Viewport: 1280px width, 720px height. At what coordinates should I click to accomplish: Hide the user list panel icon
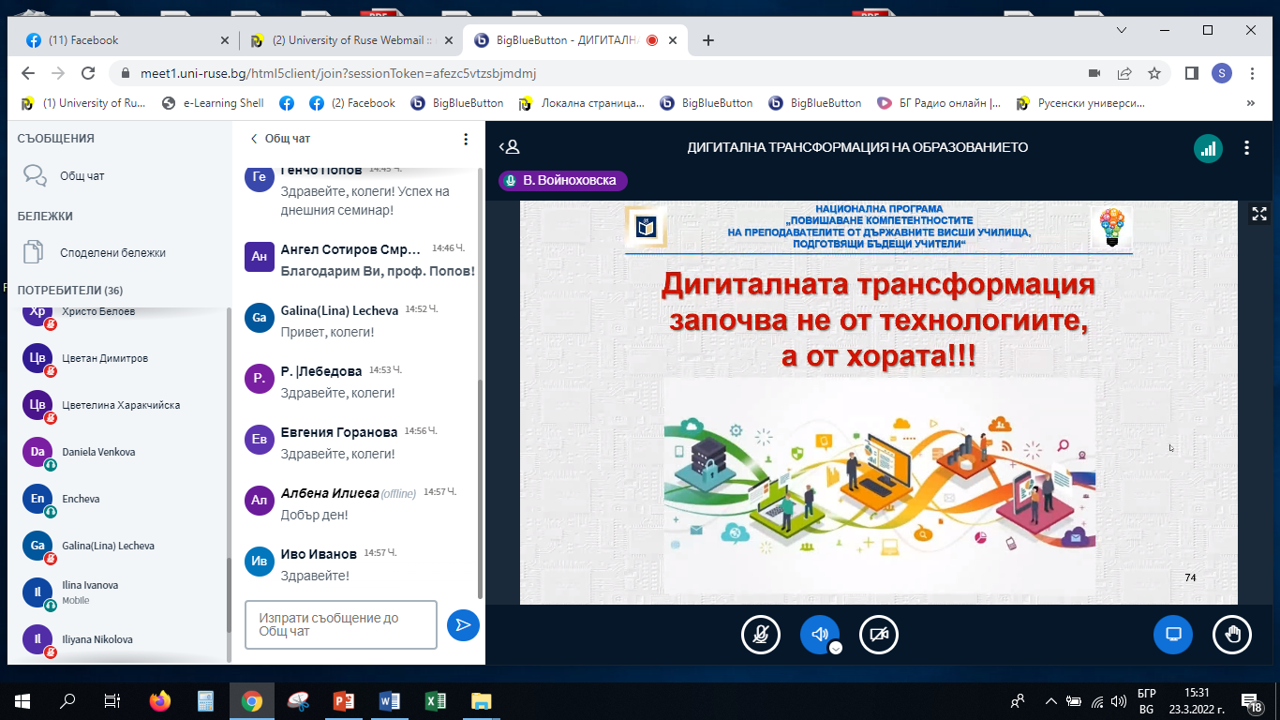coord(510,148)
